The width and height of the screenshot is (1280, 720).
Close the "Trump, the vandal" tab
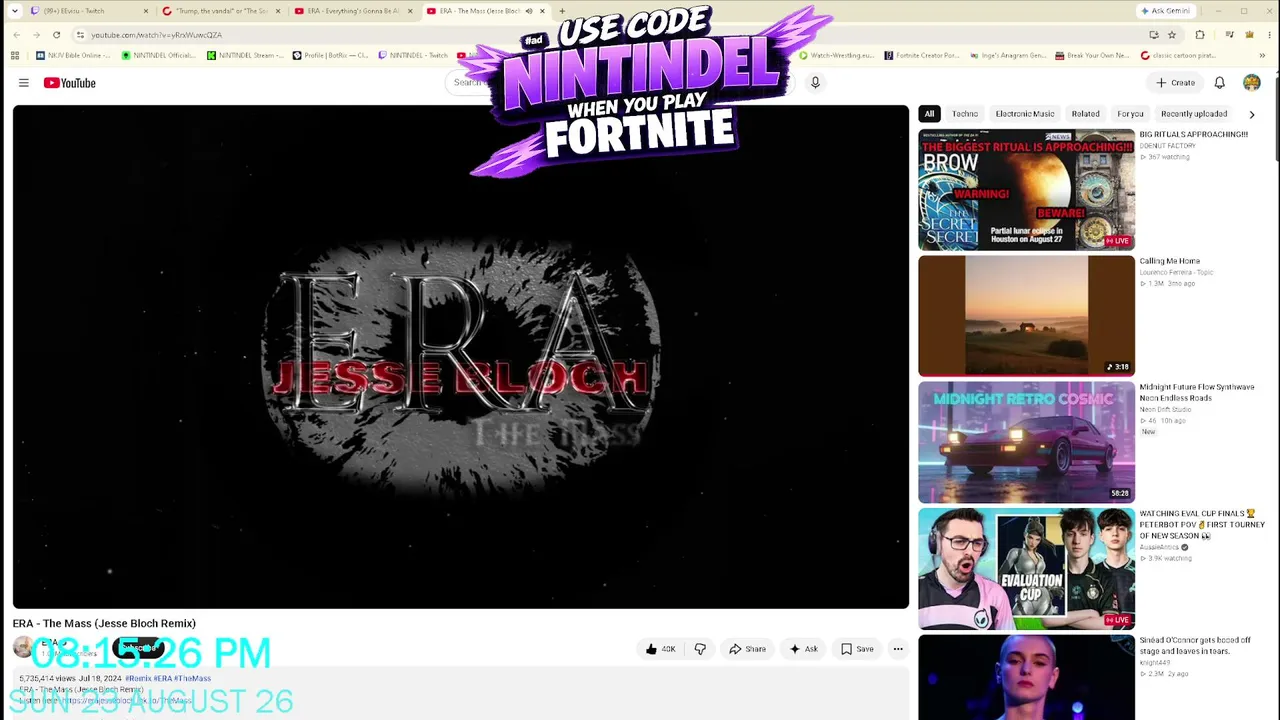(x=278, y=11)
